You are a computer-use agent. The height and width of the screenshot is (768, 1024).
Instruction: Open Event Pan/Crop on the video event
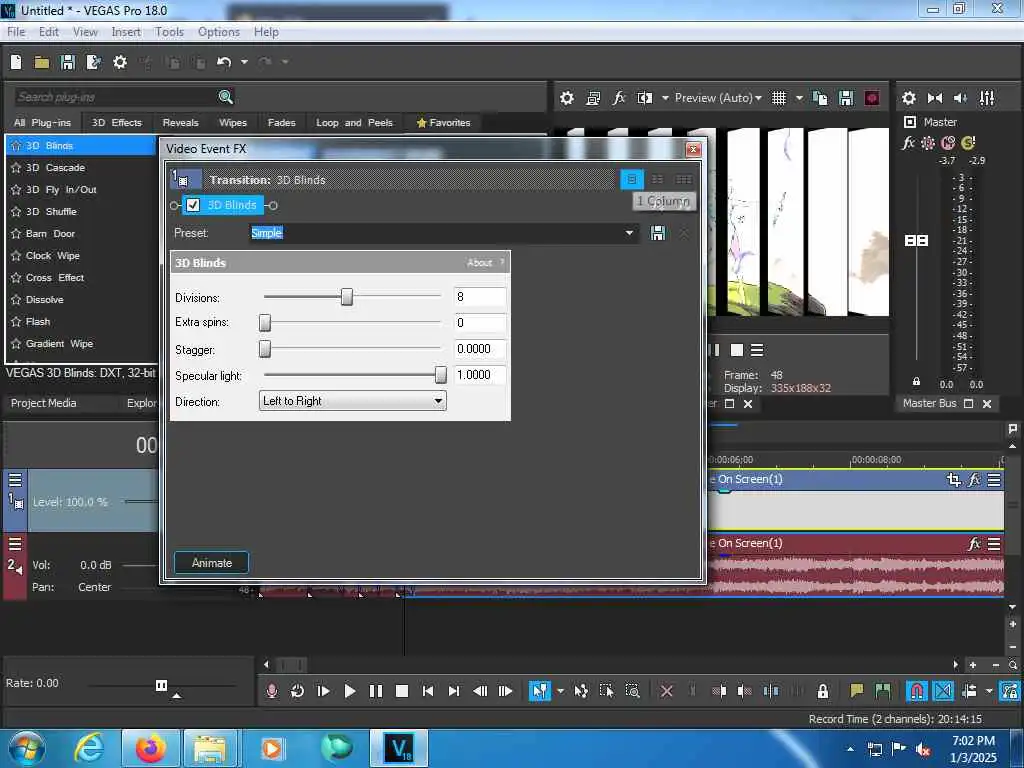click(x=953, y=480)
